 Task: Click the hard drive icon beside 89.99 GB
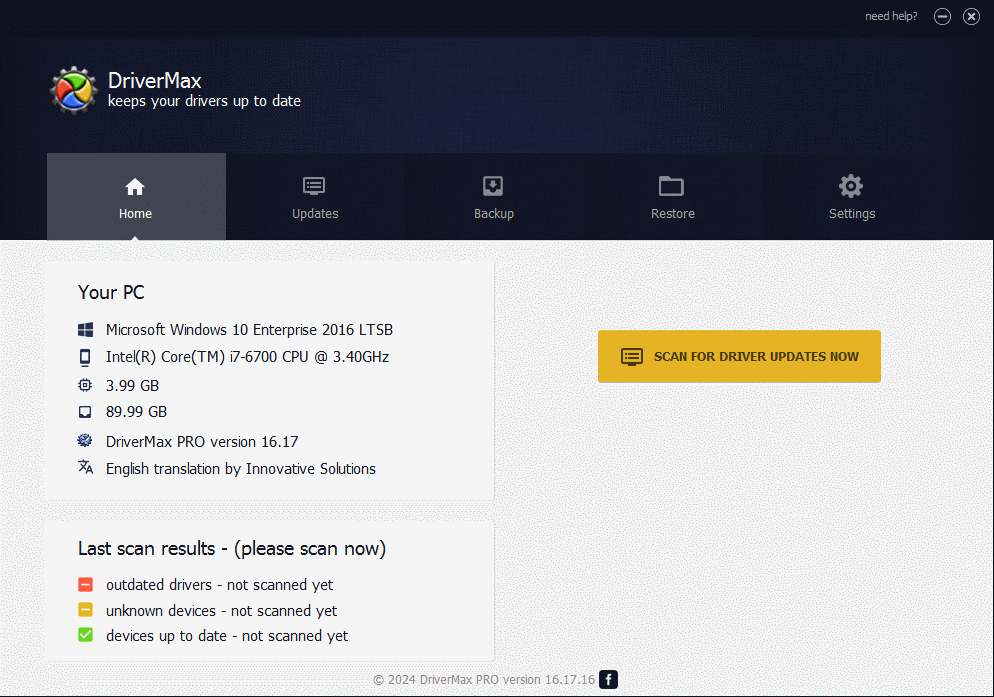click(x=85, y=412)
